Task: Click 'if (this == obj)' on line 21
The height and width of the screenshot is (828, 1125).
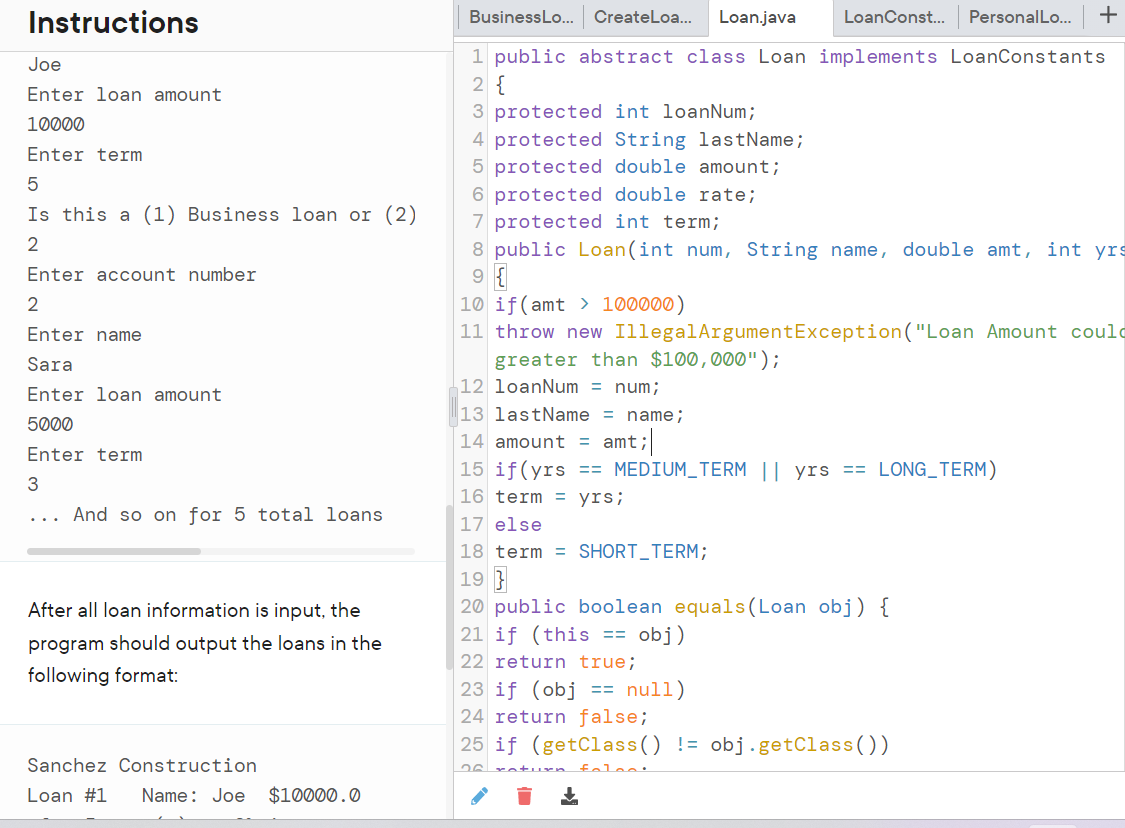Action: coord(590,635)
